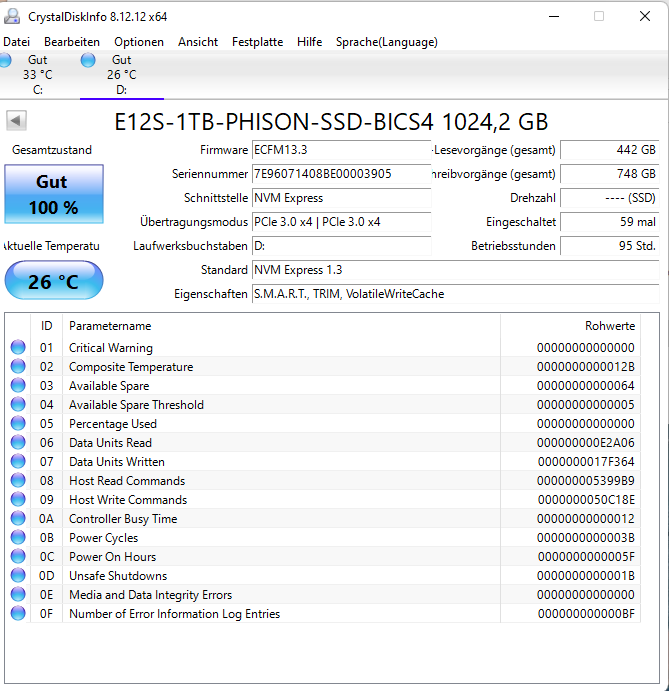Image resolution: width=669 pixels, height=691 pixels.
Task: Click the status orb for Error Information Log Entries
Action: 18,613
